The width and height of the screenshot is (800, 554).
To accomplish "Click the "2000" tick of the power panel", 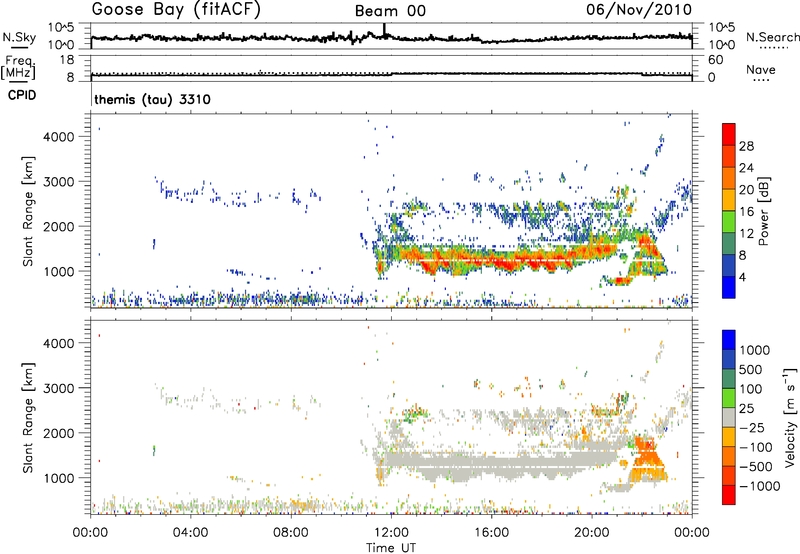I will 59,226.
